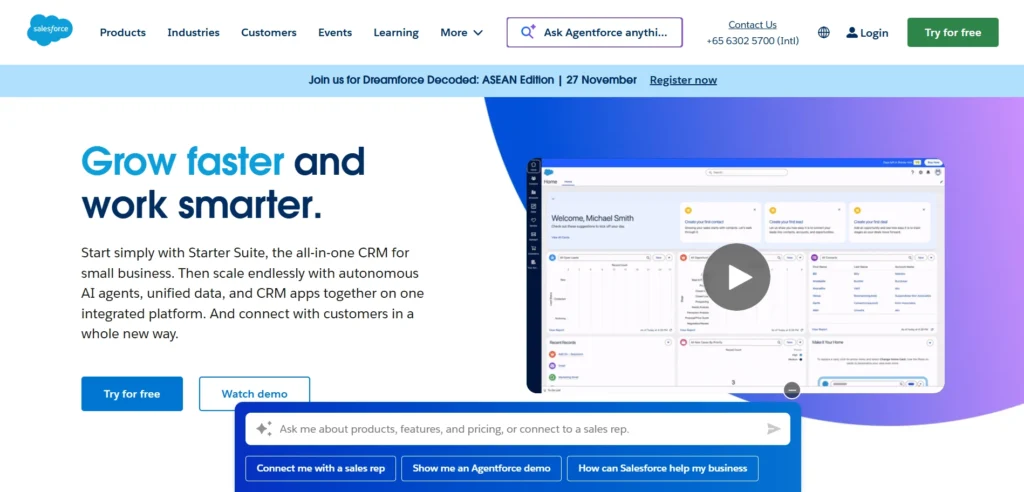The image size is (1024, 492).
Task: Play the demo video
Action: pyautogui.click(x=736, y=276)
